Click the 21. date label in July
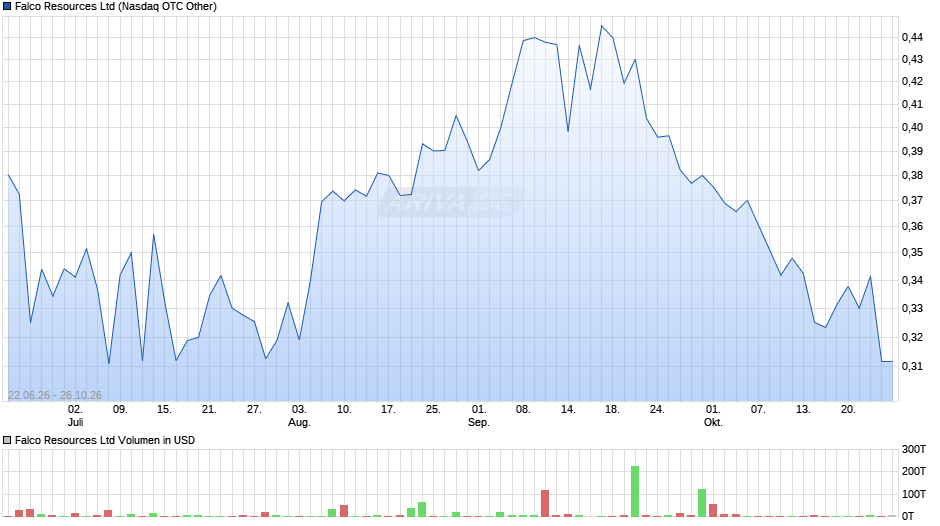 click(209, 410)
